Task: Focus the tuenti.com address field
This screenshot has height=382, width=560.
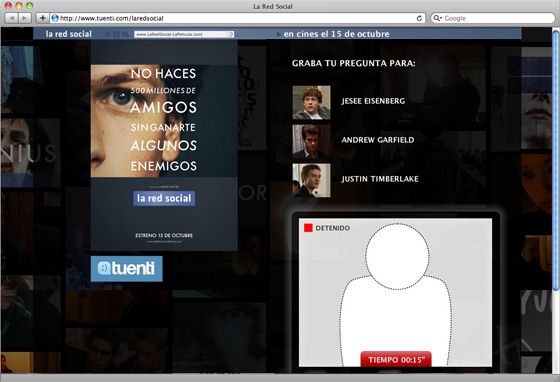Action: (x=238, y=18)
